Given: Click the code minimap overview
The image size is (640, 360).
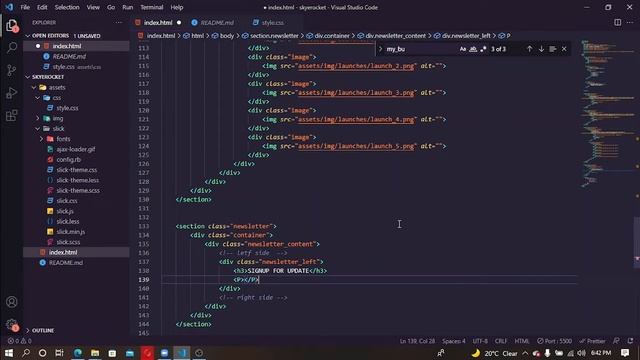Looking at the screenshot, I should click(606, 114).
